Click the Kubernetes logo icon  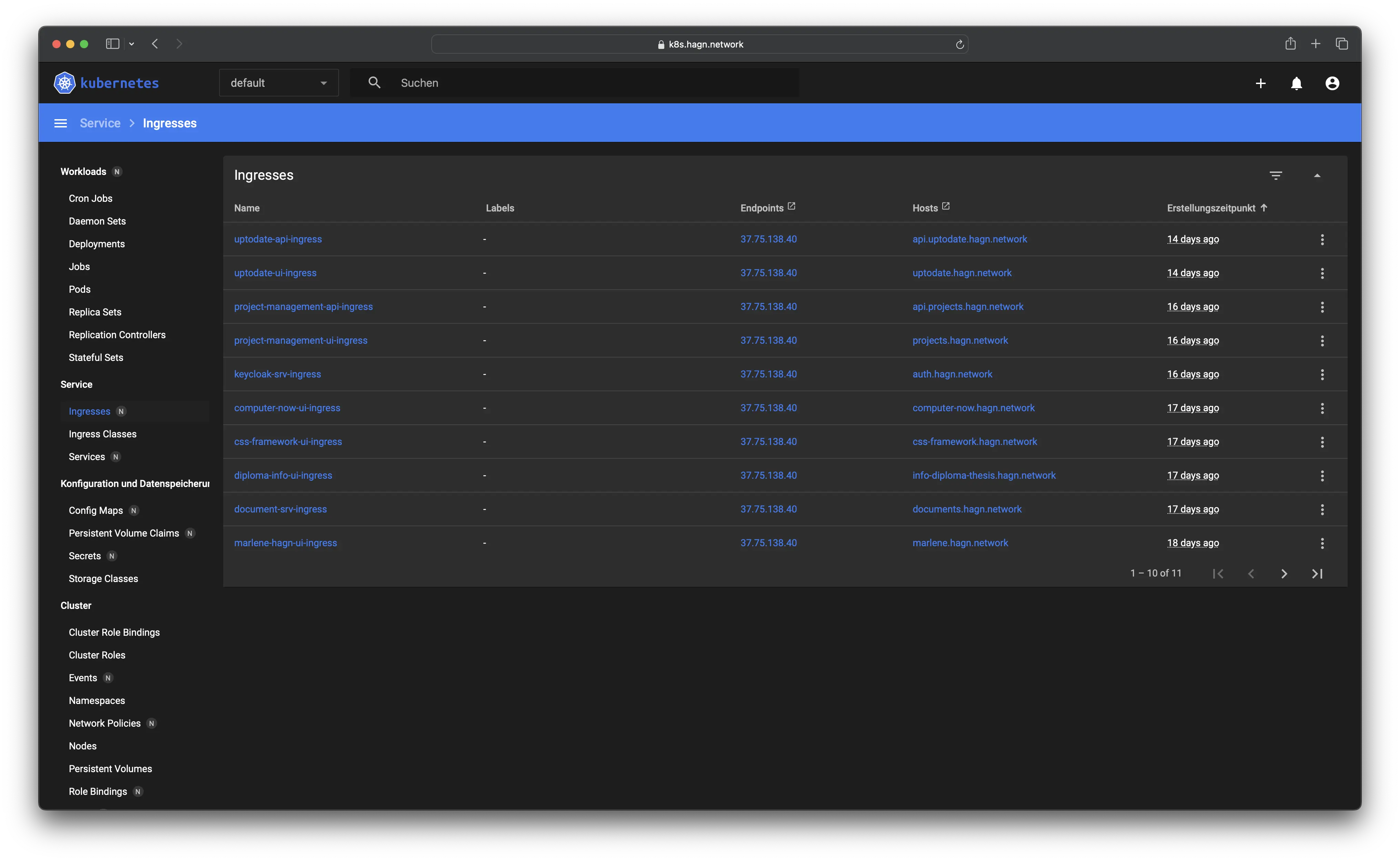(x=64, y=83)
